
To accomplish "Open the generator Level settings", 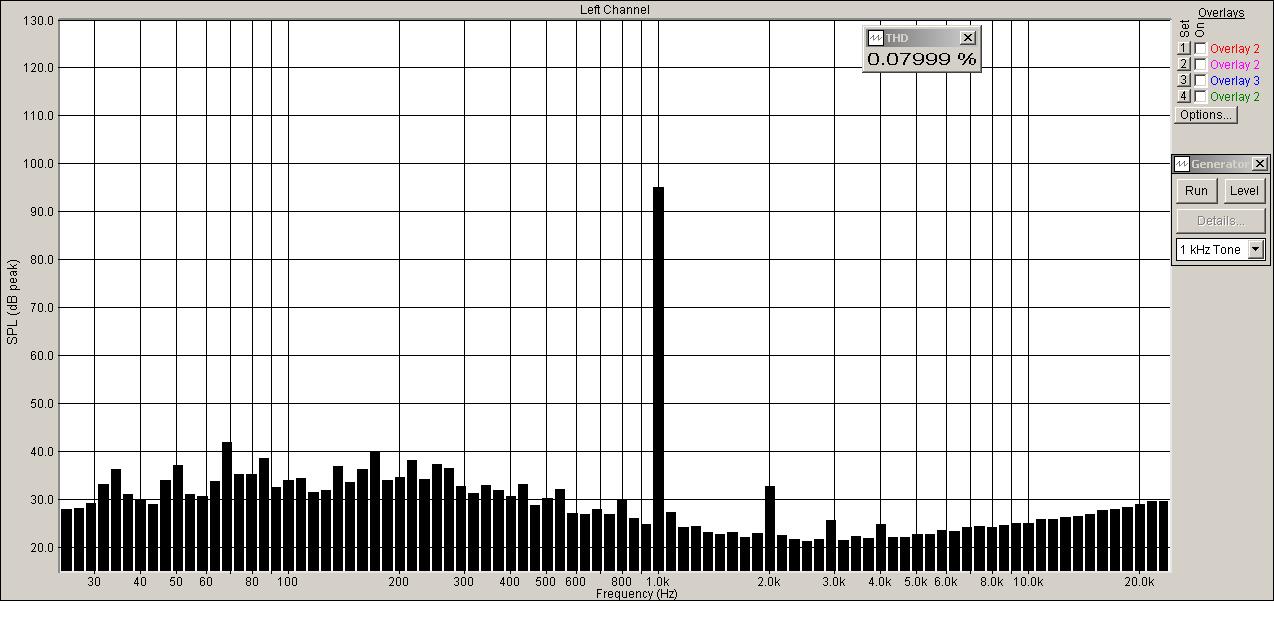I will pos(1244,191).
